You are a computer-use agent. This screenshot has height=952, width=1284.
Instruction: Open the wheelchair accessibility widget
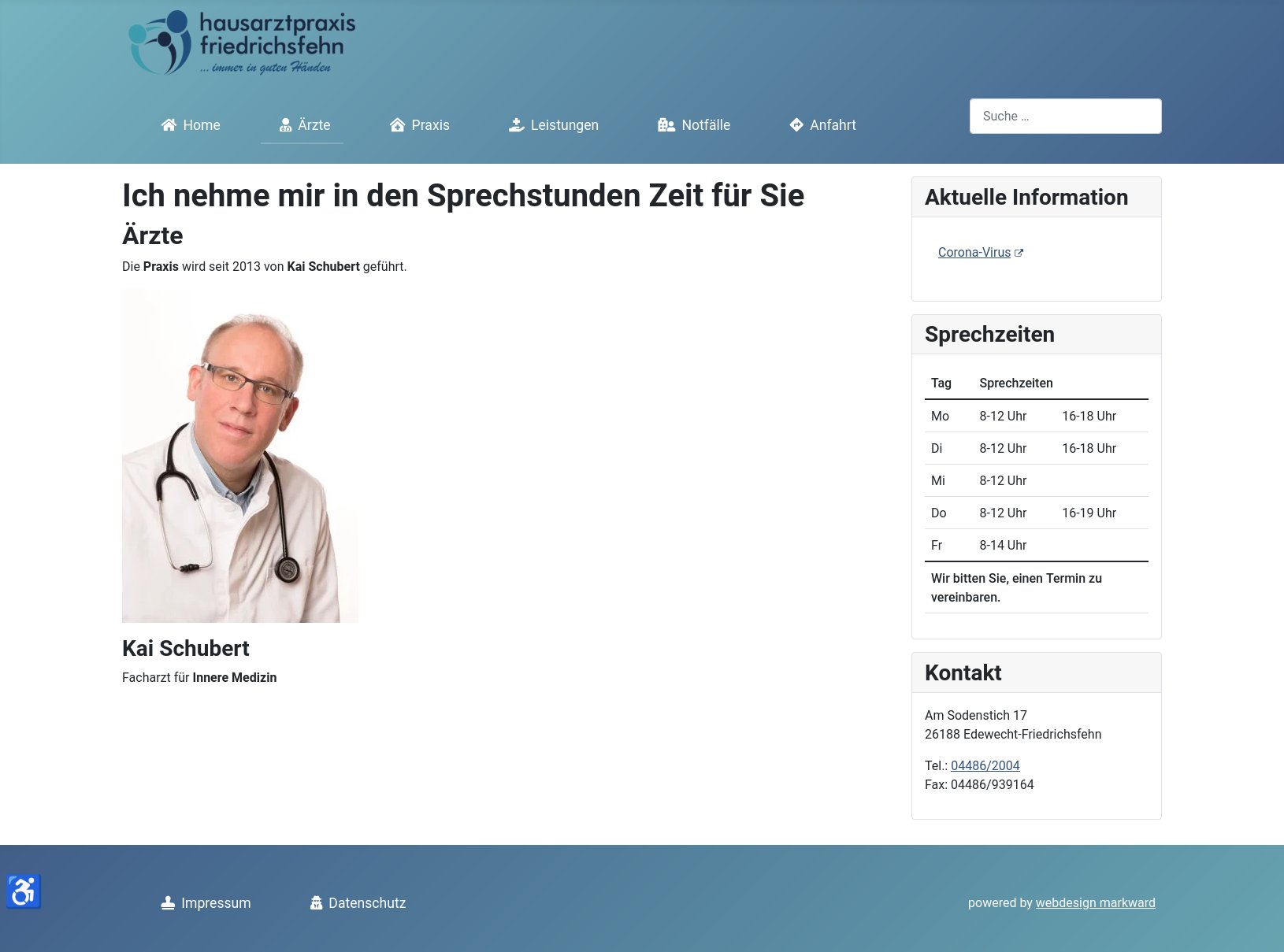24,891
